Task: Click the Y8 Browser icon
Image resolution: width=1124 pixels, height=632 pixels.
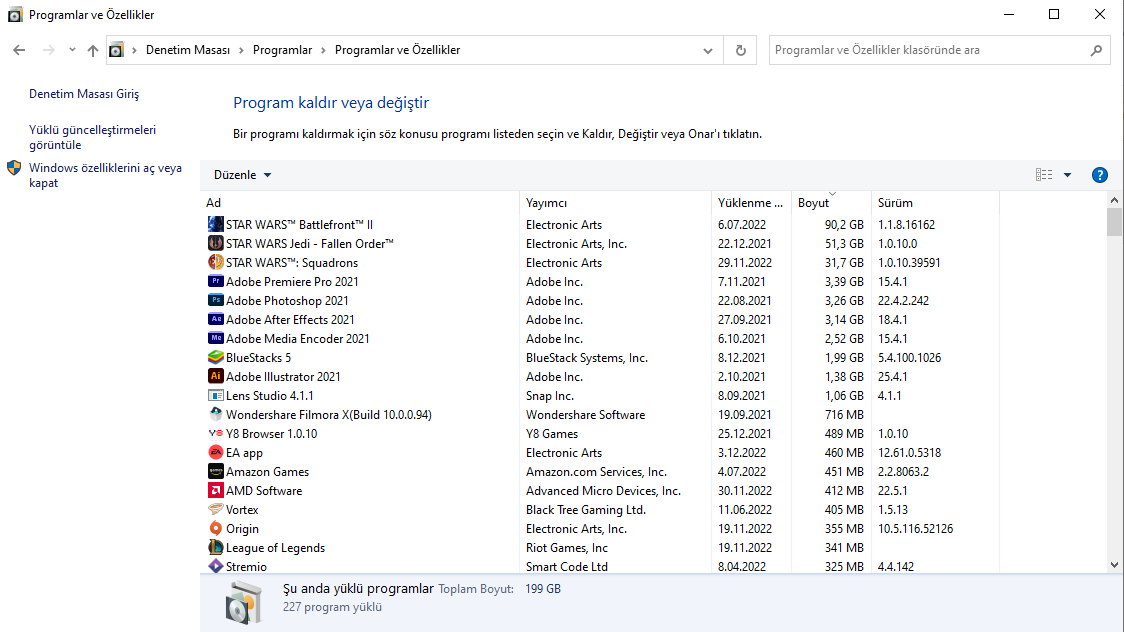Action: click(215, 433)
